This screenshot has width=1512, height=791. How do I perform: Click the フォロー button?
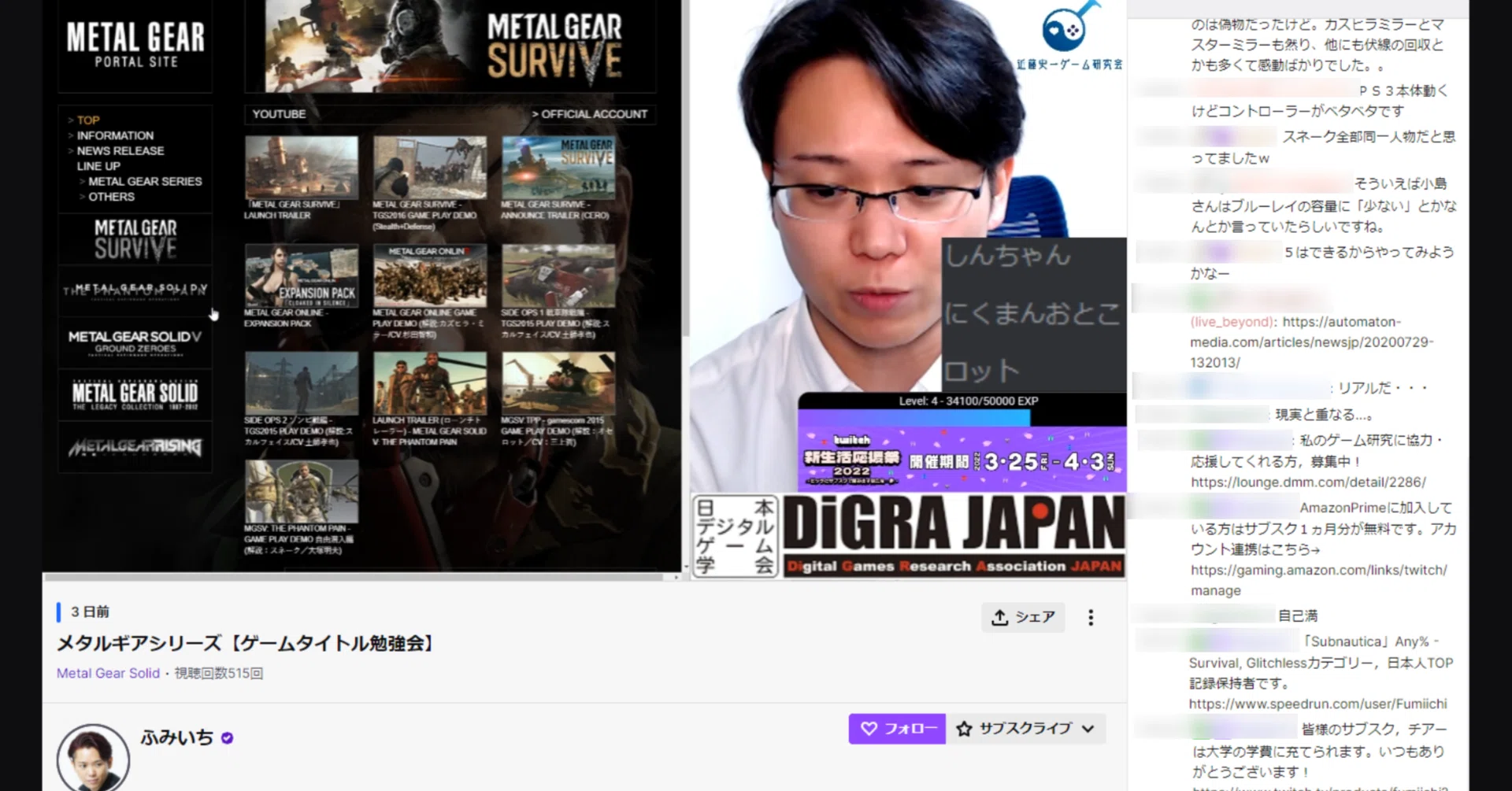(x=897, y=729)
